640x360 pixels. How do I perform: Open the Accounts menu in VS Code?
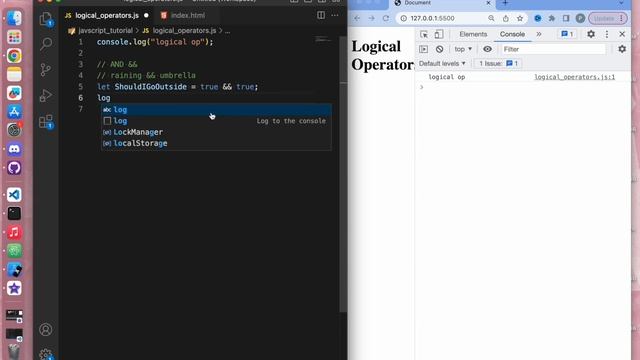click(46, 329)
